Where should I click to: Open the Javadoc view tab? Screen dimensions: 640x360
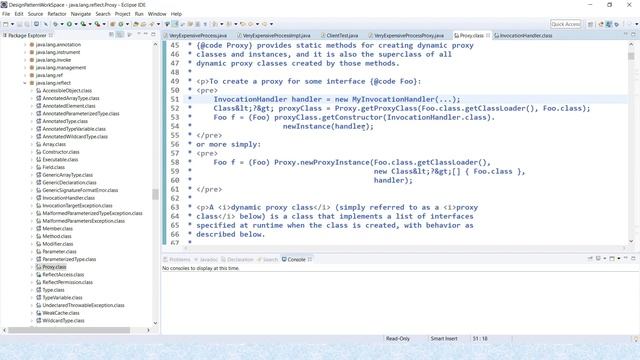206,260
